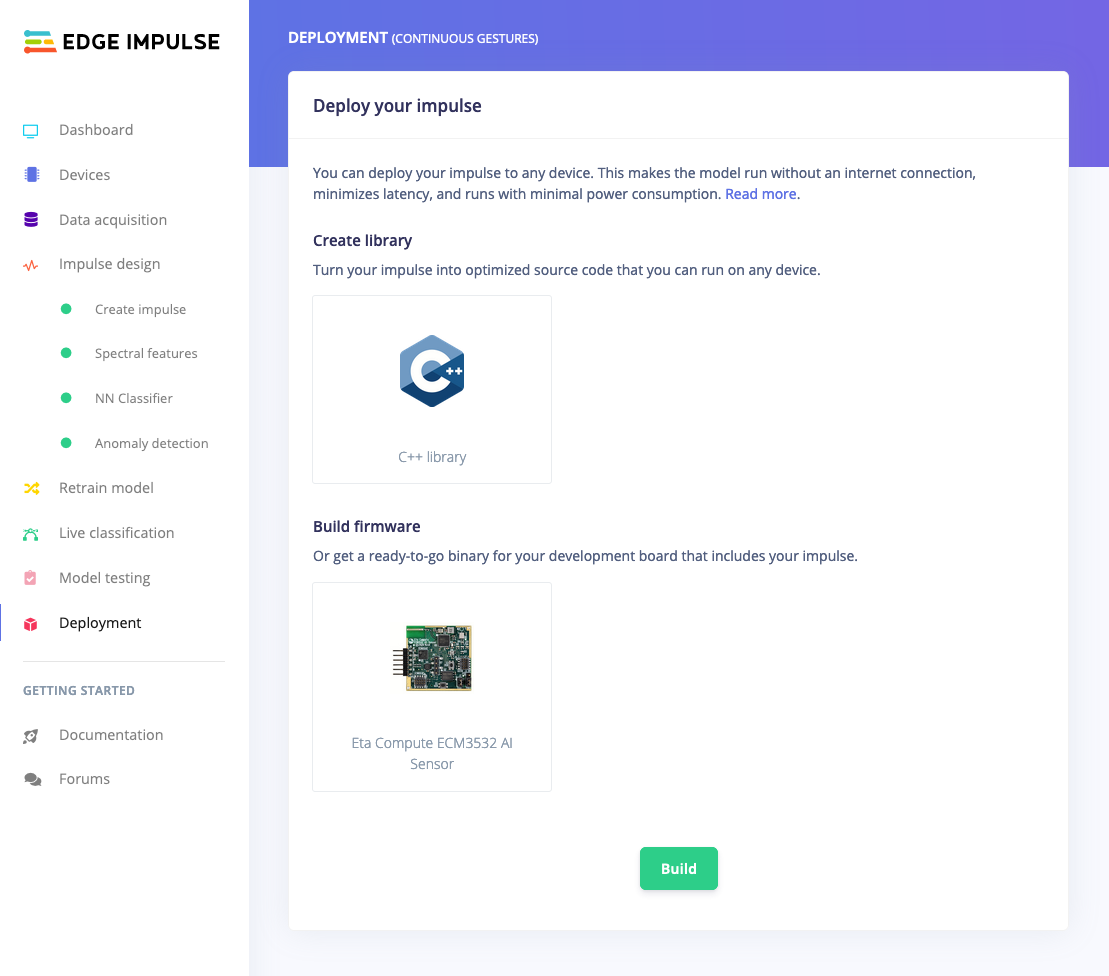
Task: Click the Edge Impulse logo
Action: 122,42
